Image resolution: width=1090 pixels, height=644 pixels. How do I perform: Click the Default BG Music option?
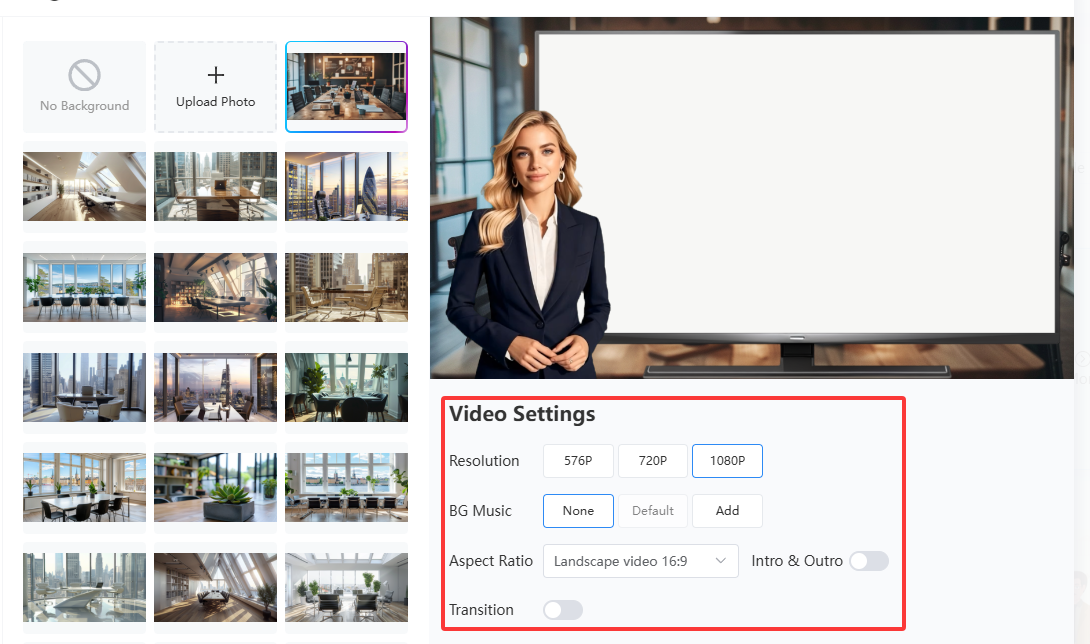653,511
